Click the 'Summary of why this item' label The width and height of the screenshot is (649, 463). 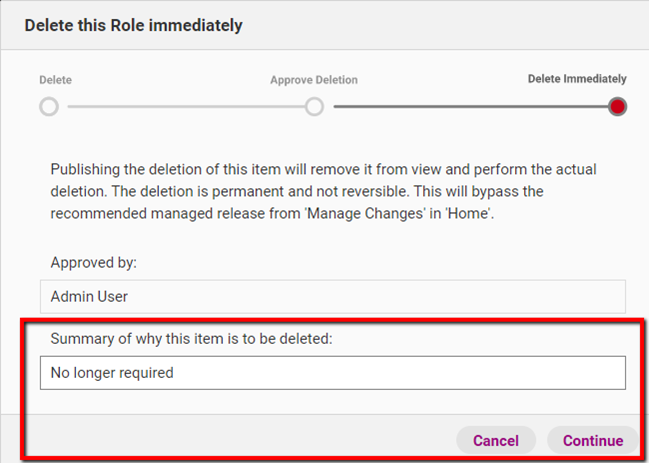(x=191, y=339)
